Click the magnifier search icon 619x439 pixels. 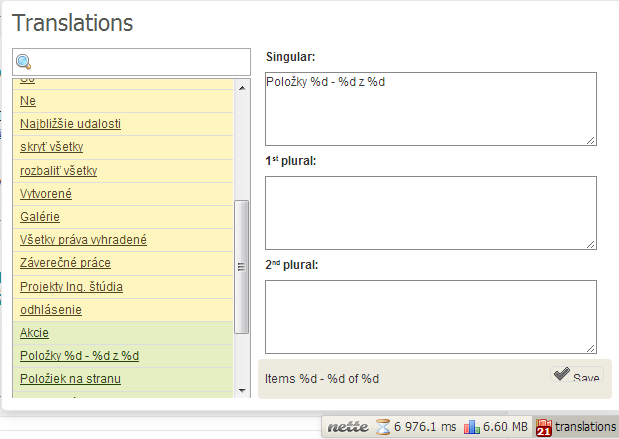point(24,62)
